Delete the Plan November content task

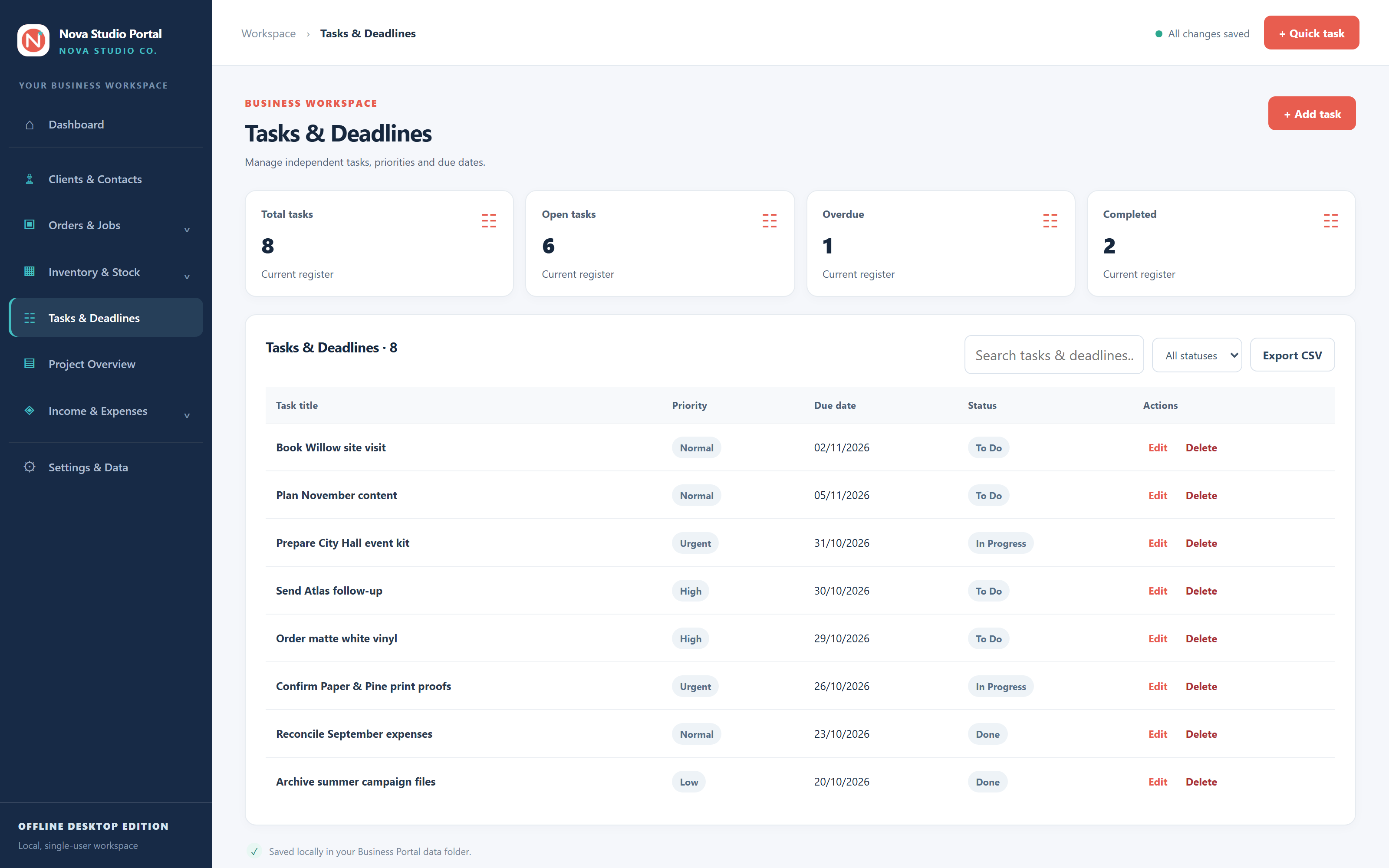coord(1201,495)
